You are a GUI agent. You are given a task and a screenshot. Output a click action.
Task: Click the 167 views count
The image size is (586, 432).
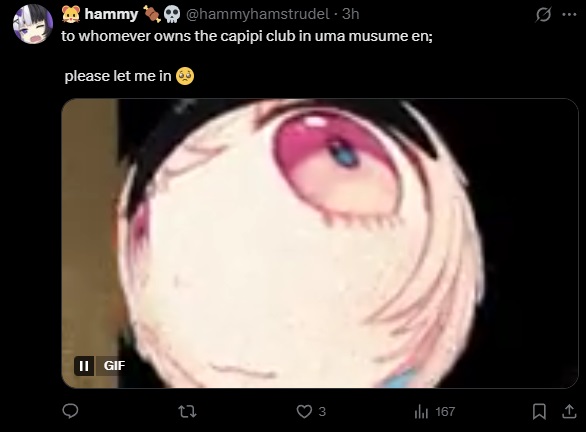(445, 412)
